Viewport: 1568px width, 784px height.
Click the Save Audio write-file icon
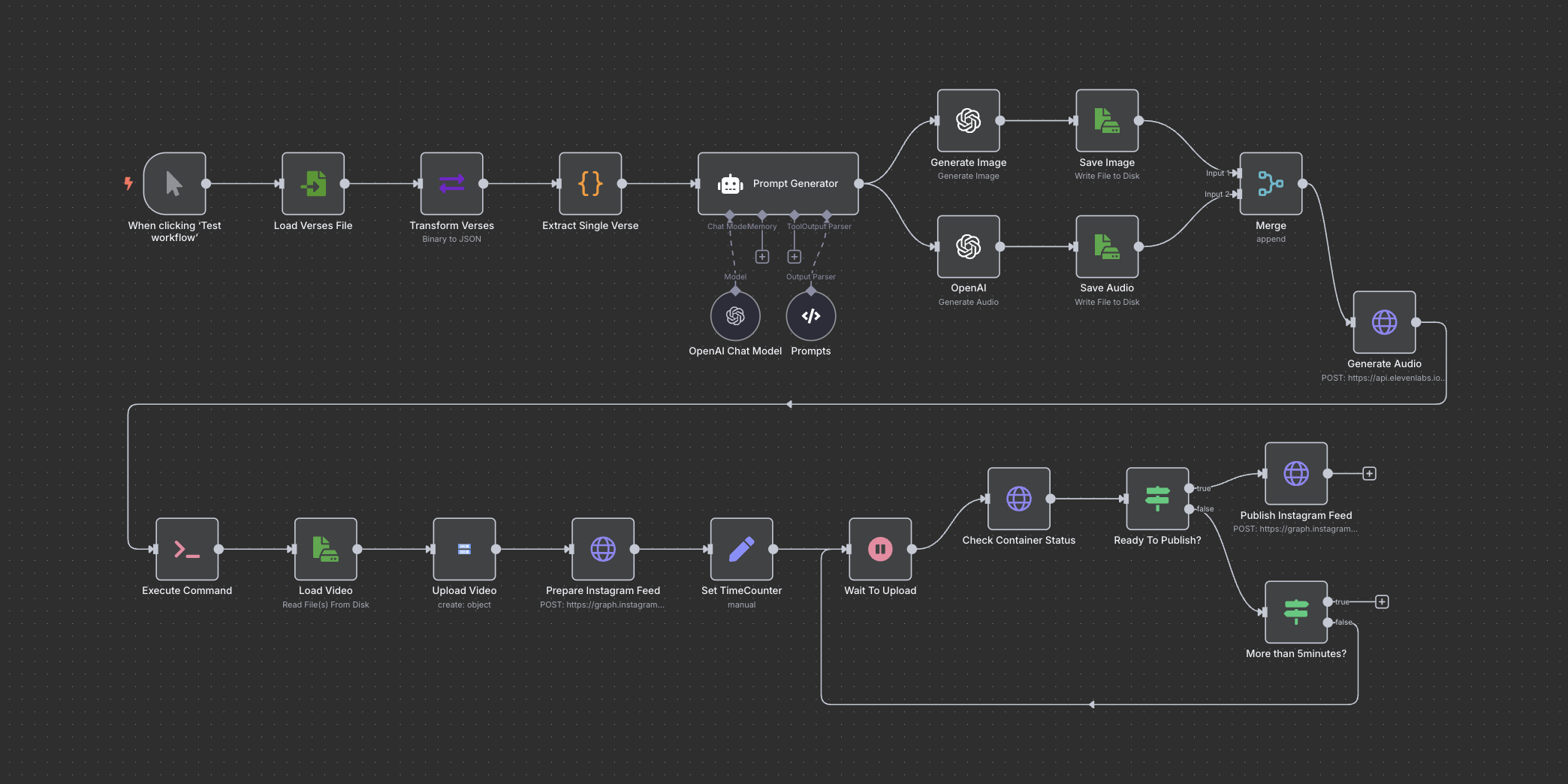point(1106,246)
